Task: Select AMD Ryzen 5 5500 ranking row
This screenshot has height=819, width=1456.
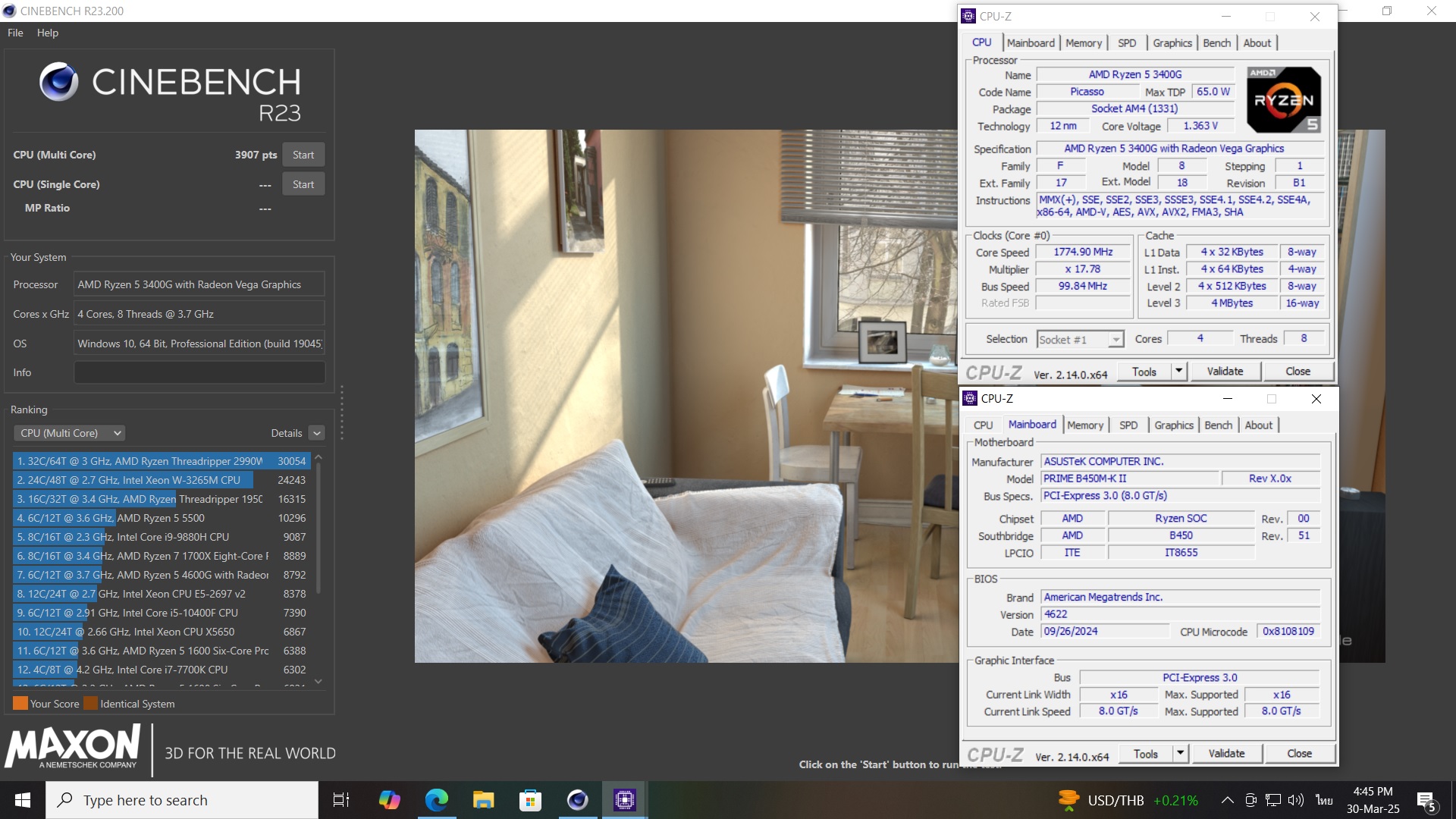Action: click(x=162, y=518)
